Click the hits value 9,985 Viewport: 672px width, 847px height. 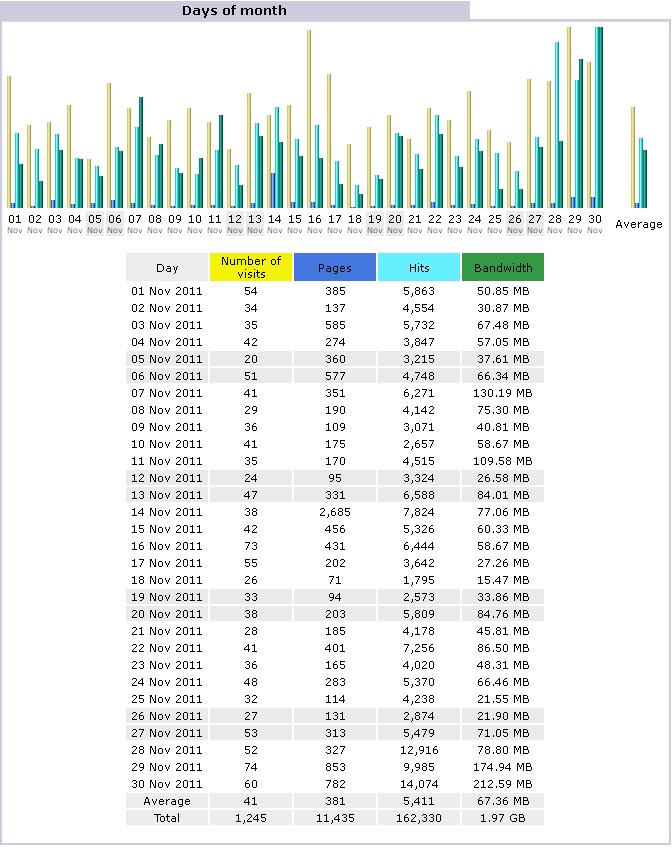point(419,767)
